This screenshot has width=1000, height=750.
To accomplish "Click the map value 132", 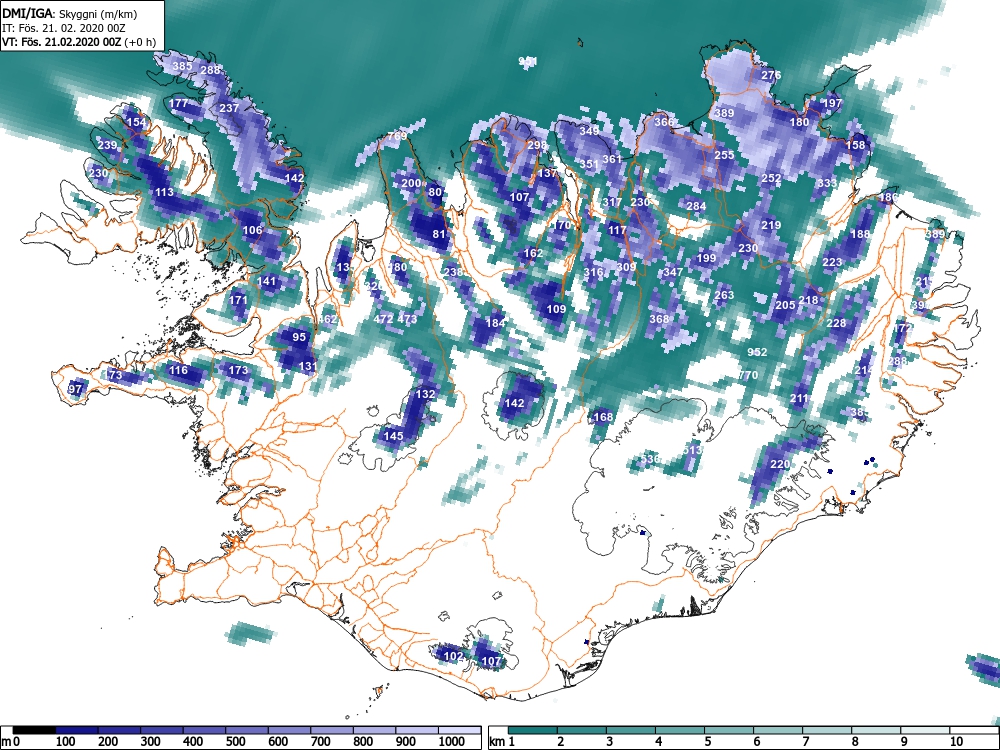I will click(425, 393).
